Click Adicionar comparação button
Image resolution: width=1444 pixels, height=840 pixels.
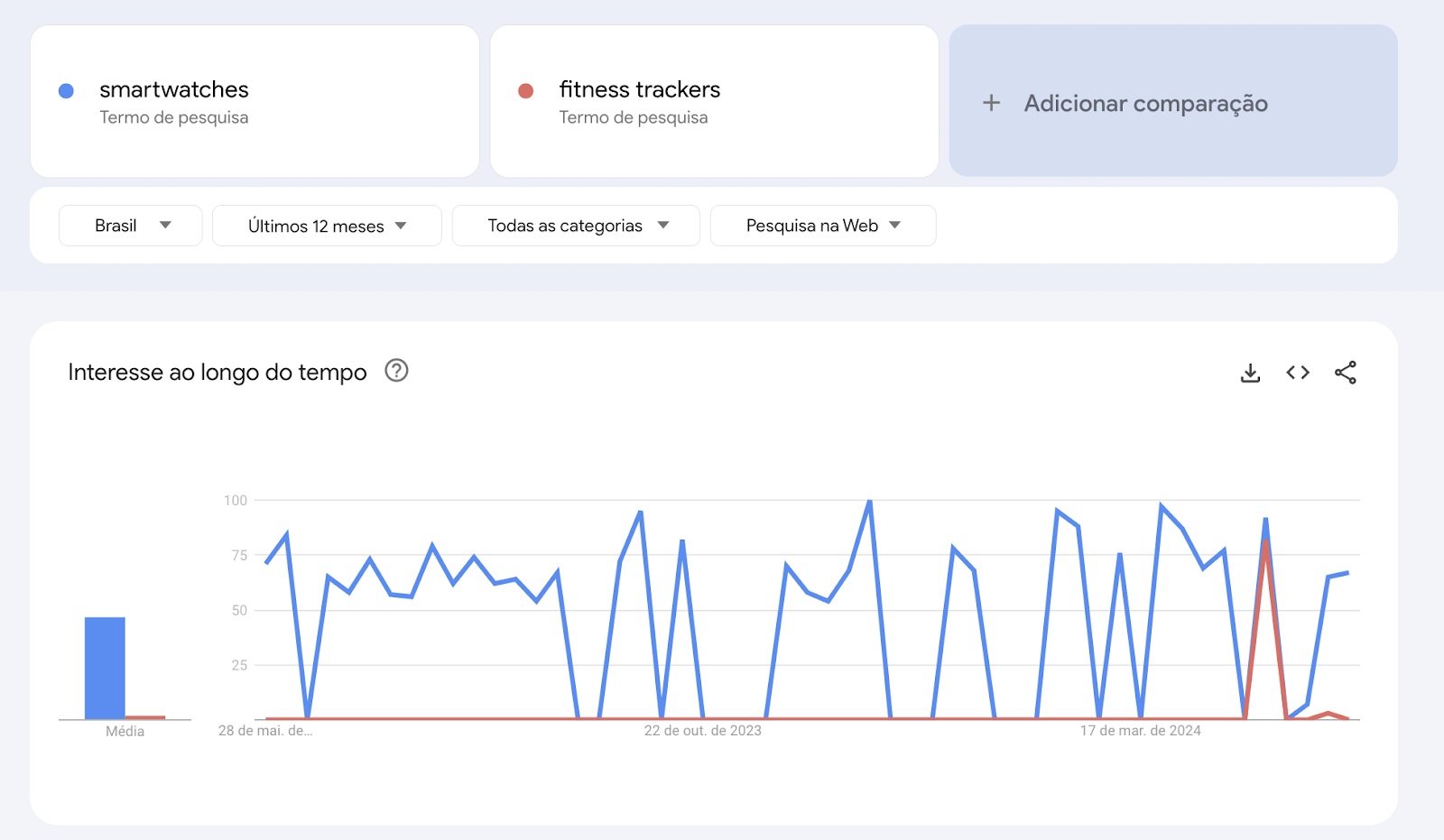coord(1173,101)
